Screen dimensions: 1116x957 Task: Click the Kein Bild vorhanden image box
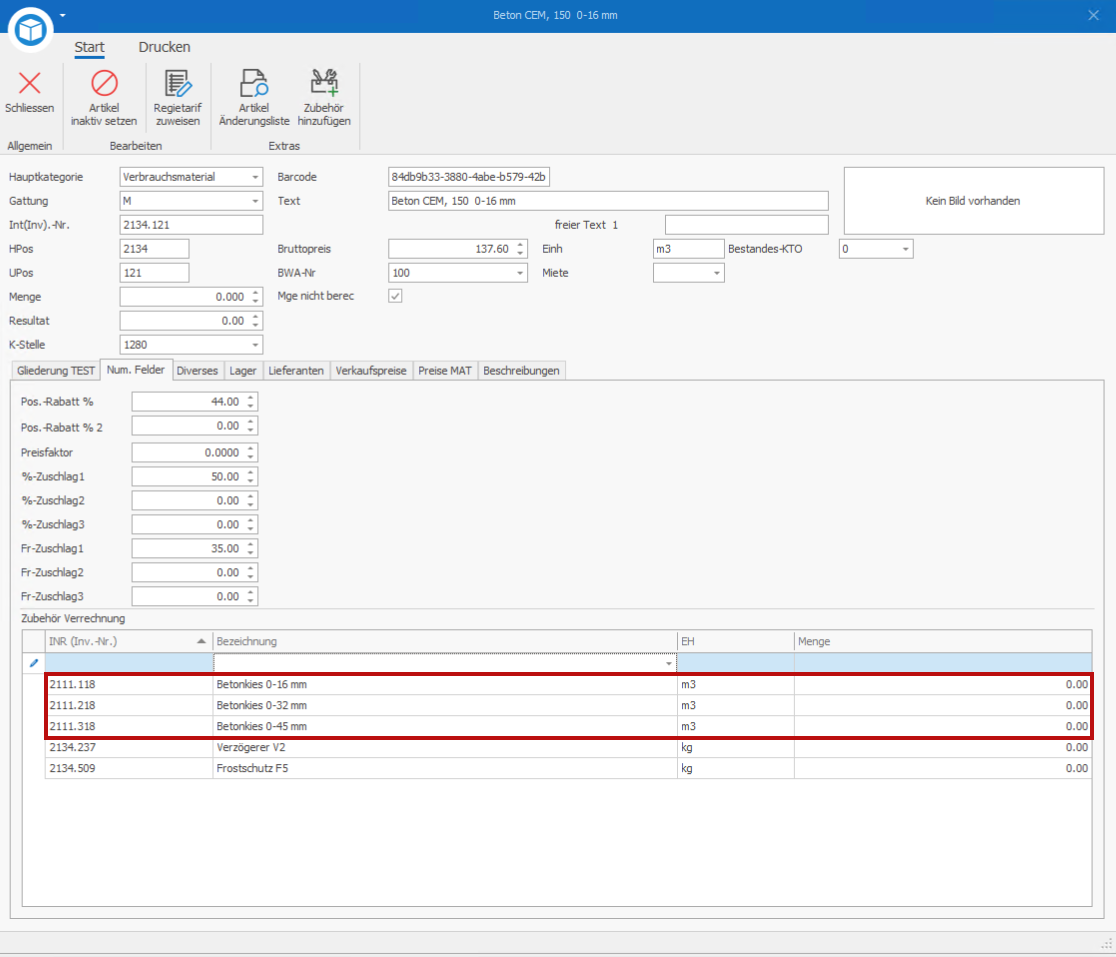pyautogui.click(x=973, y=201)
